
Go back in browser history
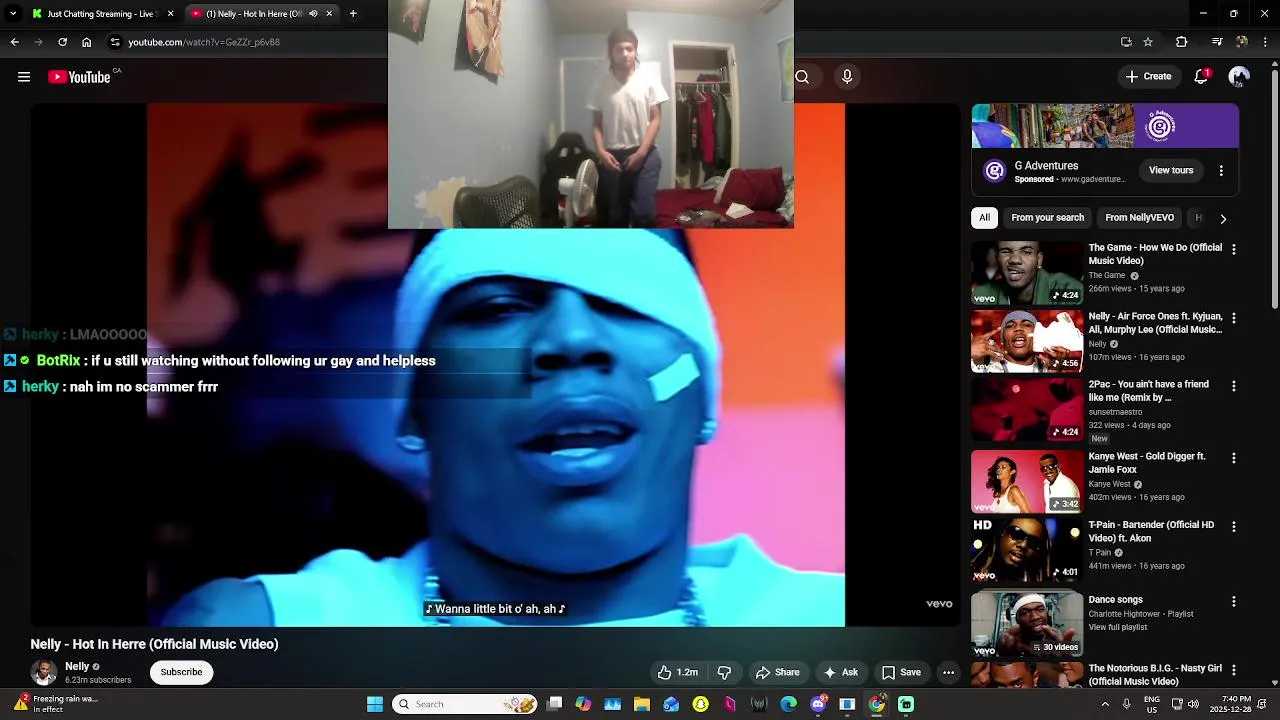[x=14, y=42]
